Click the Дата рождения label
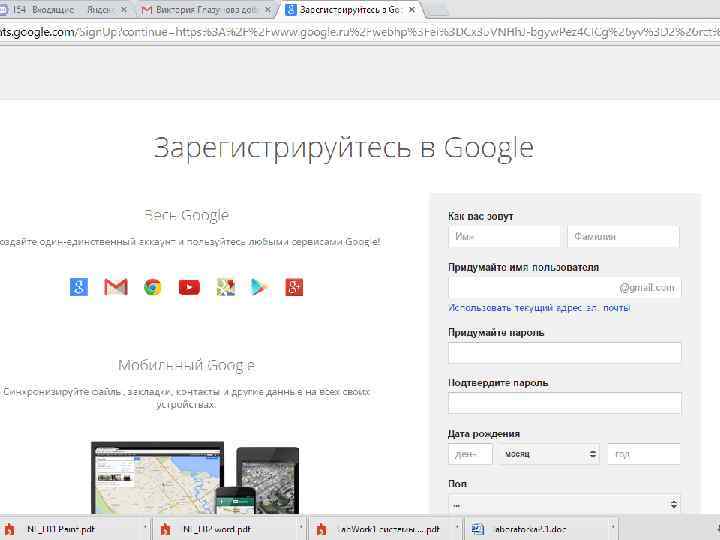This screenshot has width=720, height=540. [484, 434]
